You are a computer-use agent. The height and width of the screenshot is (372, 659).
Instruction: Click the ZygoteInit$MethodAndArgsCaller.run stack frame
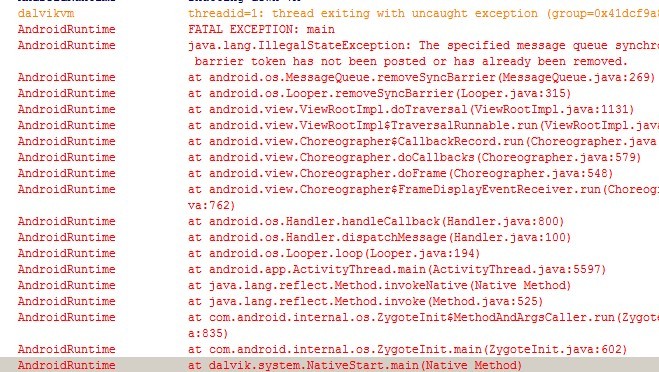[x=330, y=325]
